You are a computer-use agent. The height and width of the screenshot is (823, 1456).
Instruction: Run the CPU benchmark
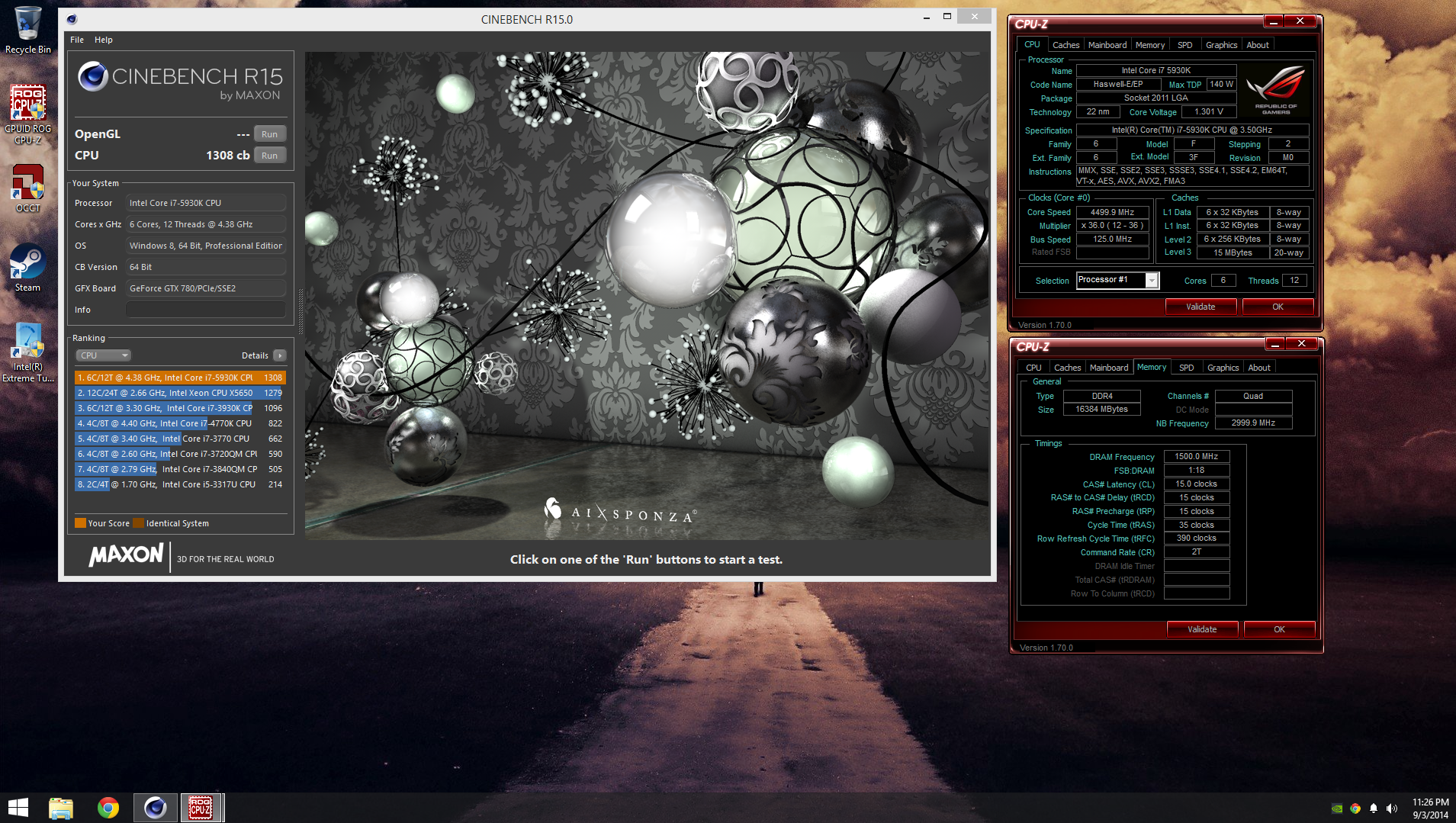[270, 156]
